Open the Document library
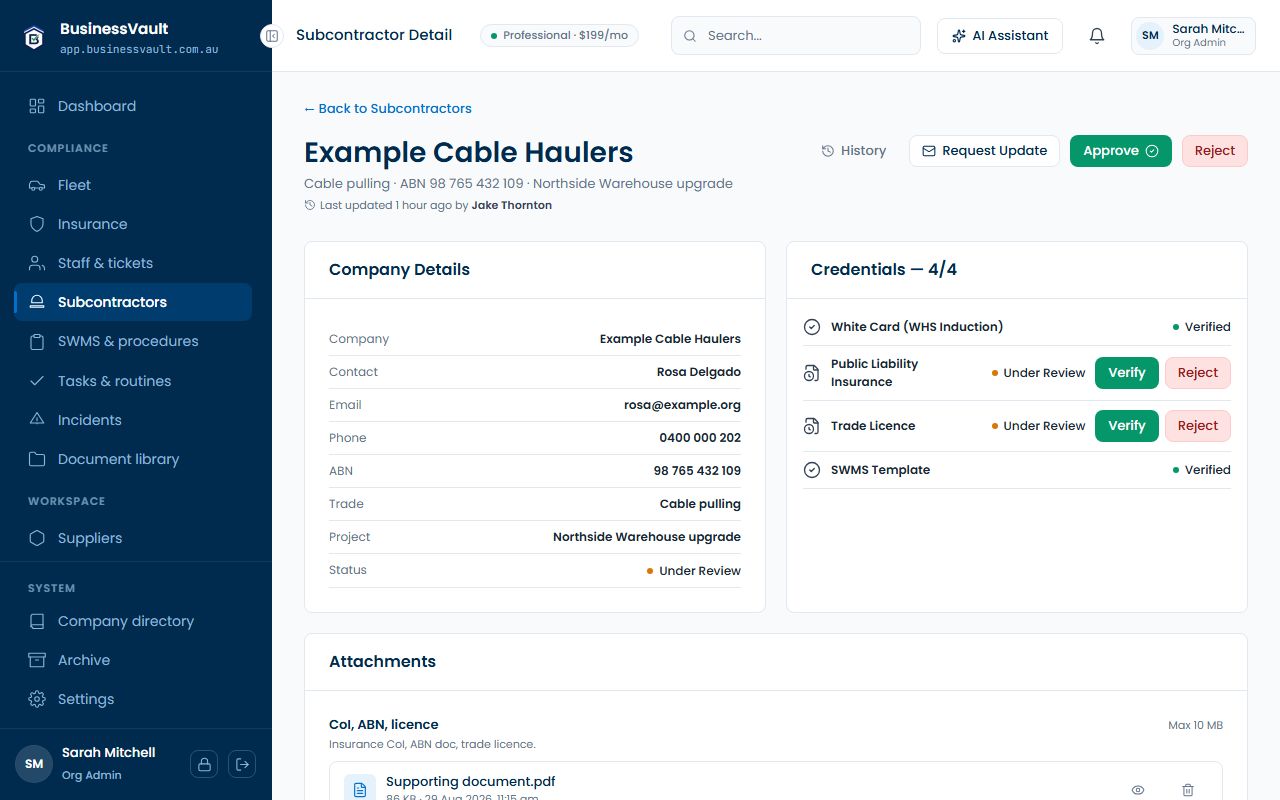The image size is (1280, 800). (133, 459)
